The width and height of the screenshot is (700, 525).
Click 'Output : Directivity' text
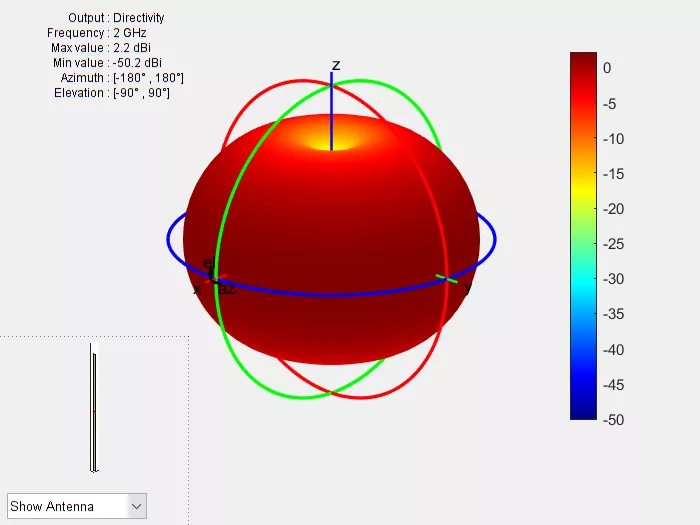[x=116, y=18]
